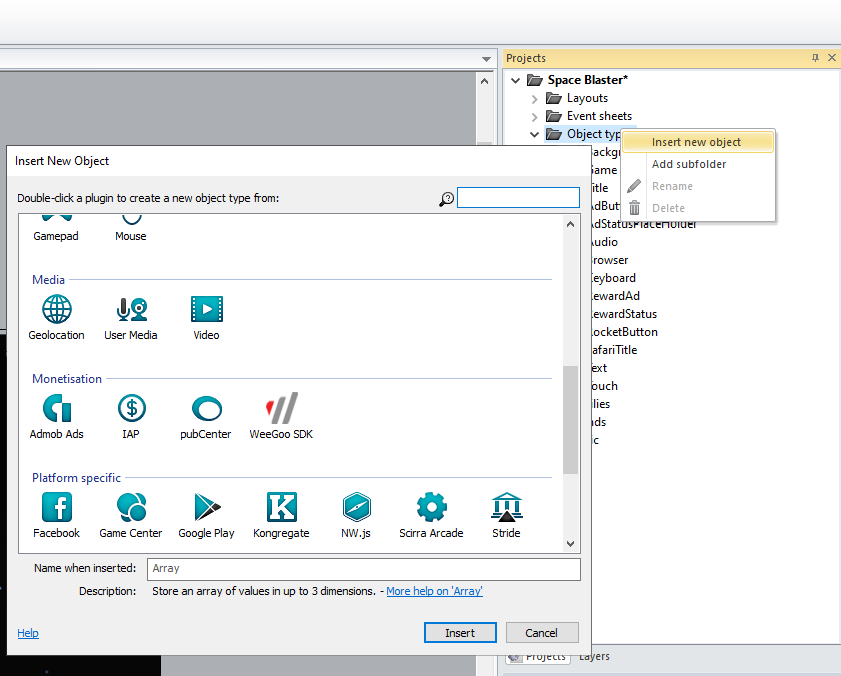Choose 'Insert new object' from context menu

tap(696, 142)
